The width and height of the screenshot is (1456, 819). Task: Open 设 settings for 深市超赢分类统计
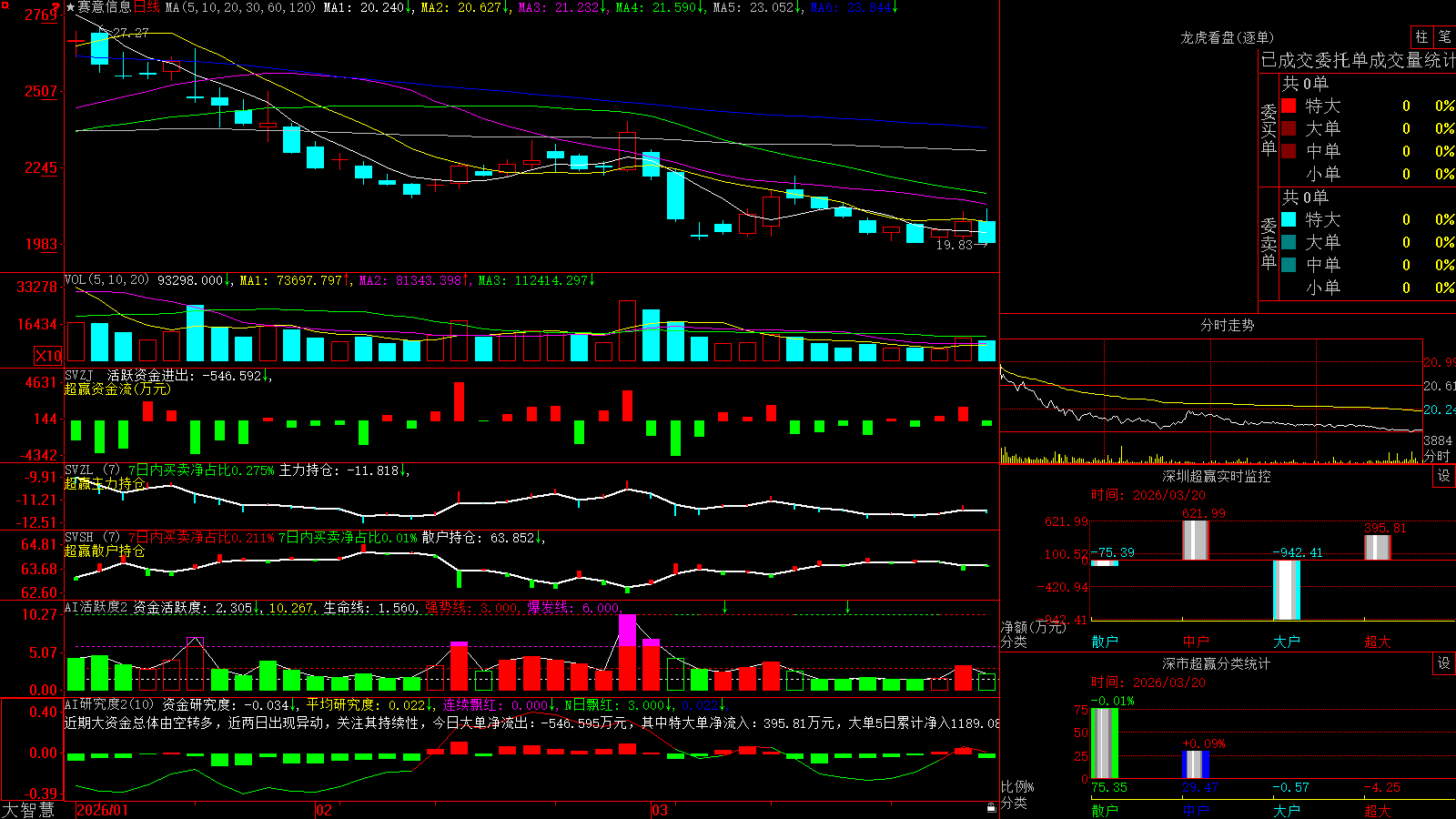(1444, 663)
